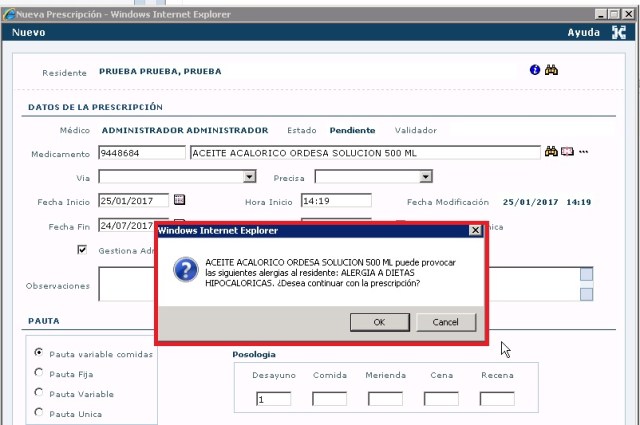Click the ellipsis icon after medication name
Viewport: 640px width, 425px height.
coord(583,152)
